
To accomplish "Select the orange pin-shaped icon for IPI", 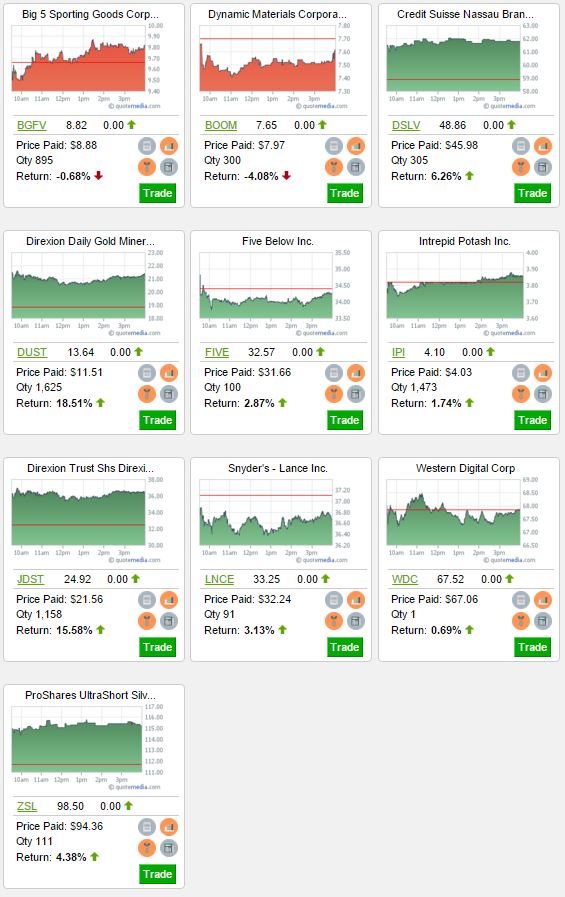I will 521,394.
